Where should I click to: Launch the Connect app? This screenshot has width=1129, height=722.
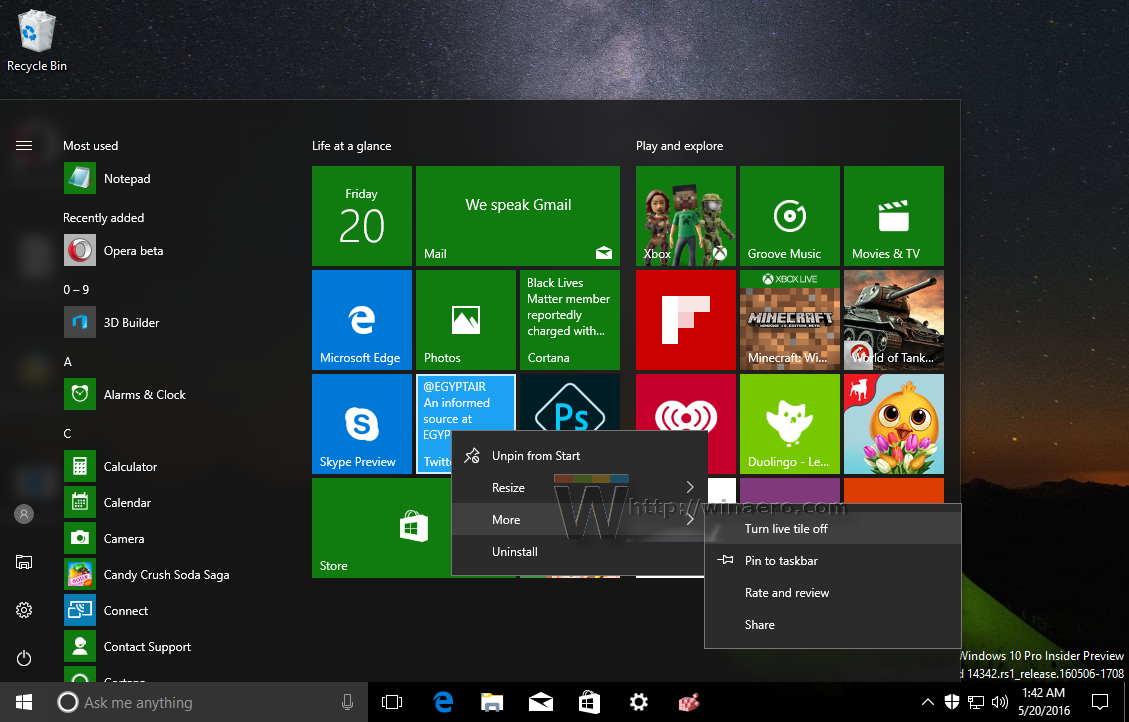click(x=106, y=610)
